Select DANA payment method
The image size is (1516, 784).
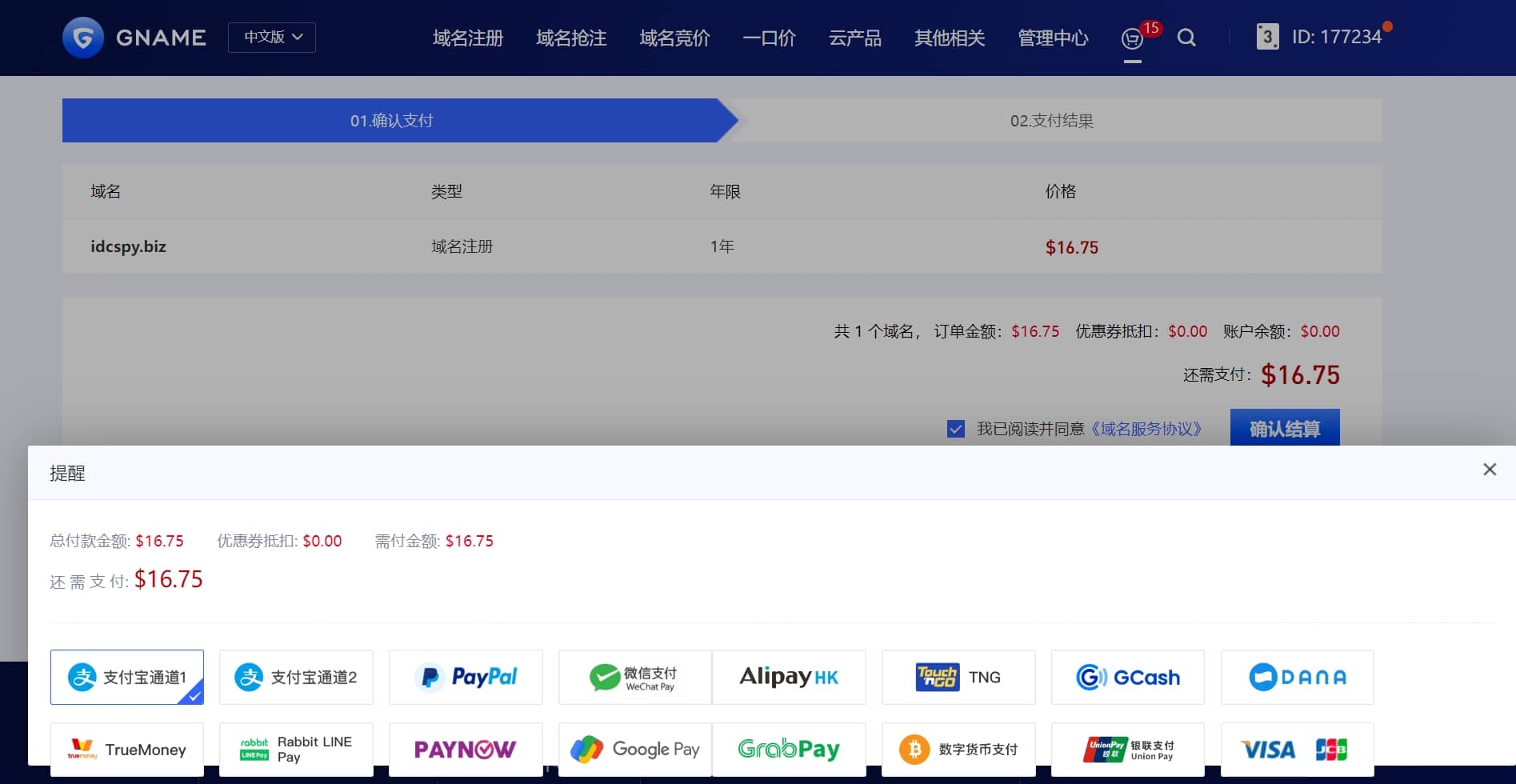(1297, 677)
